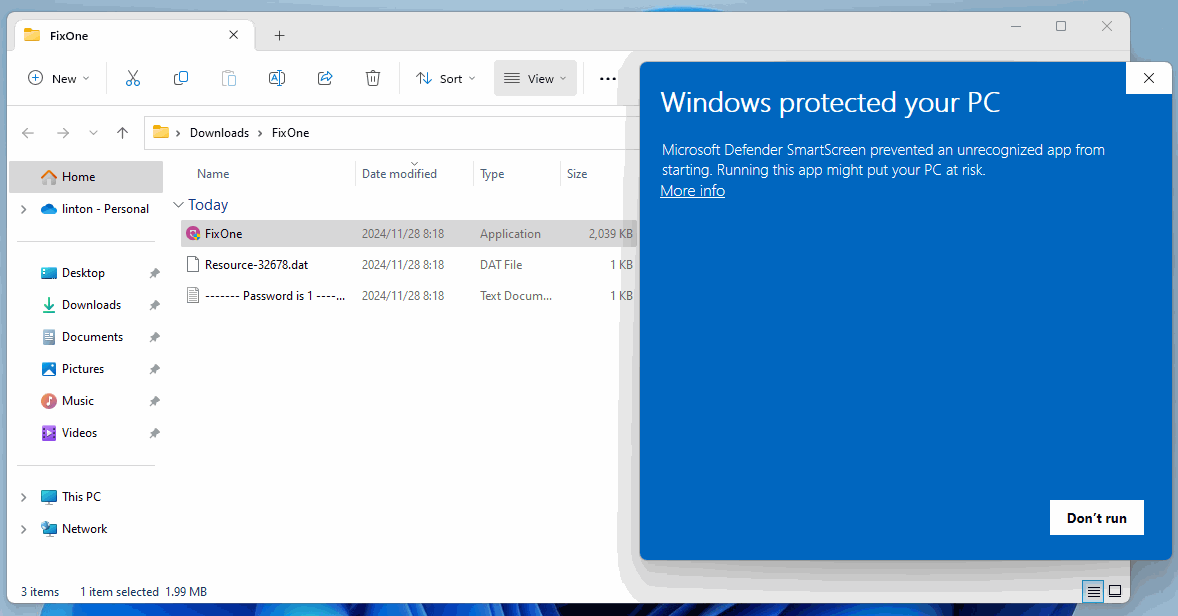Click the text document icon for Password file

(x=193, y=295)
